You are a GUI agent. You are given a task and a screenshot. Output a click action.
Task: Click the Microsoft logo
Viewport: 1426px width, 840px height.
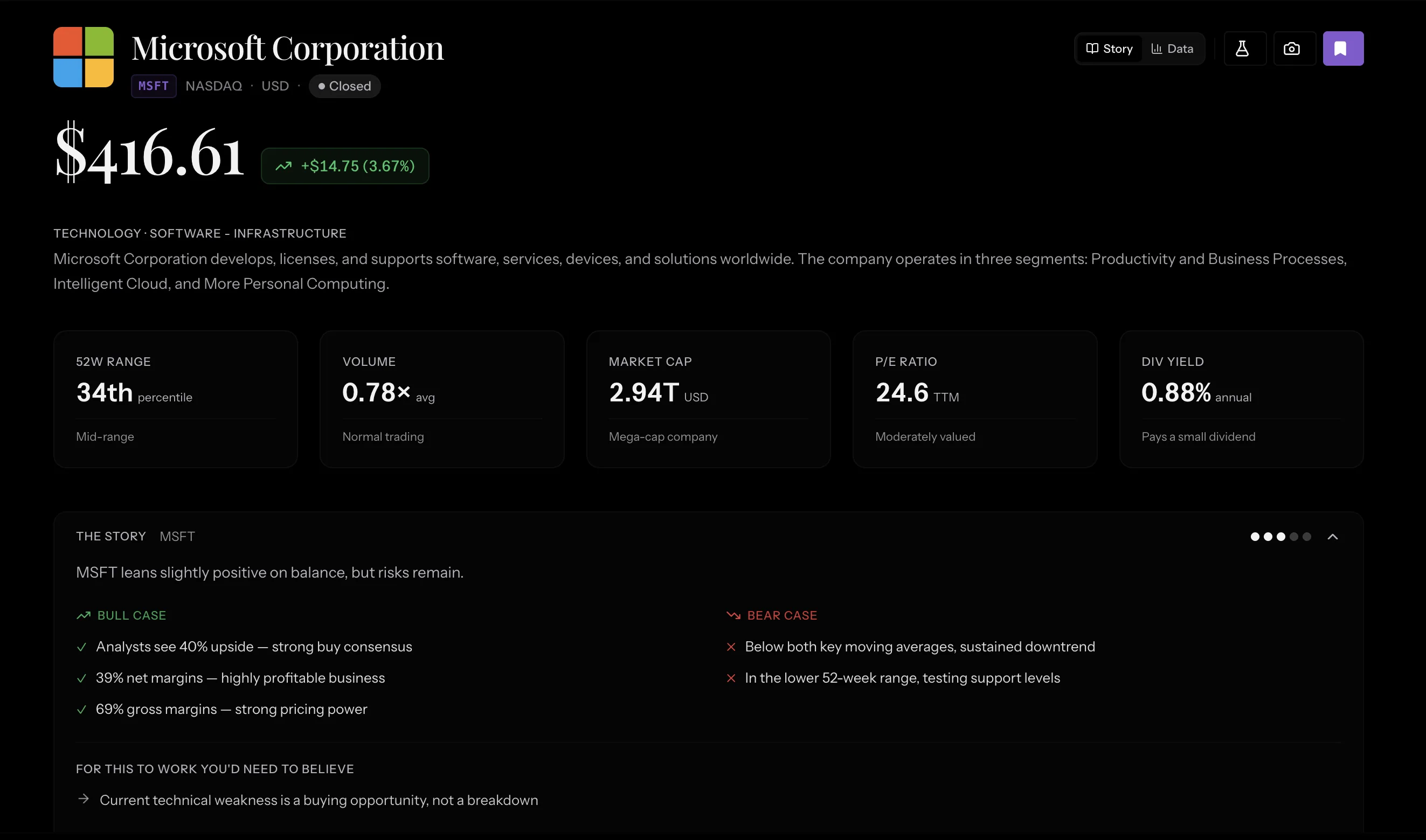(83, 57)
